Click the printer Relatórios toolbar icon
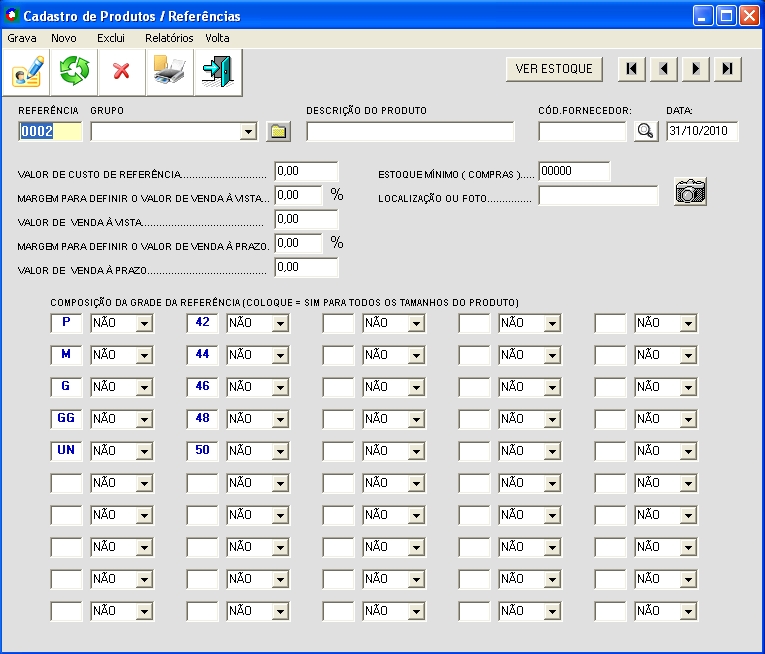765x654 pixels. 170,72
